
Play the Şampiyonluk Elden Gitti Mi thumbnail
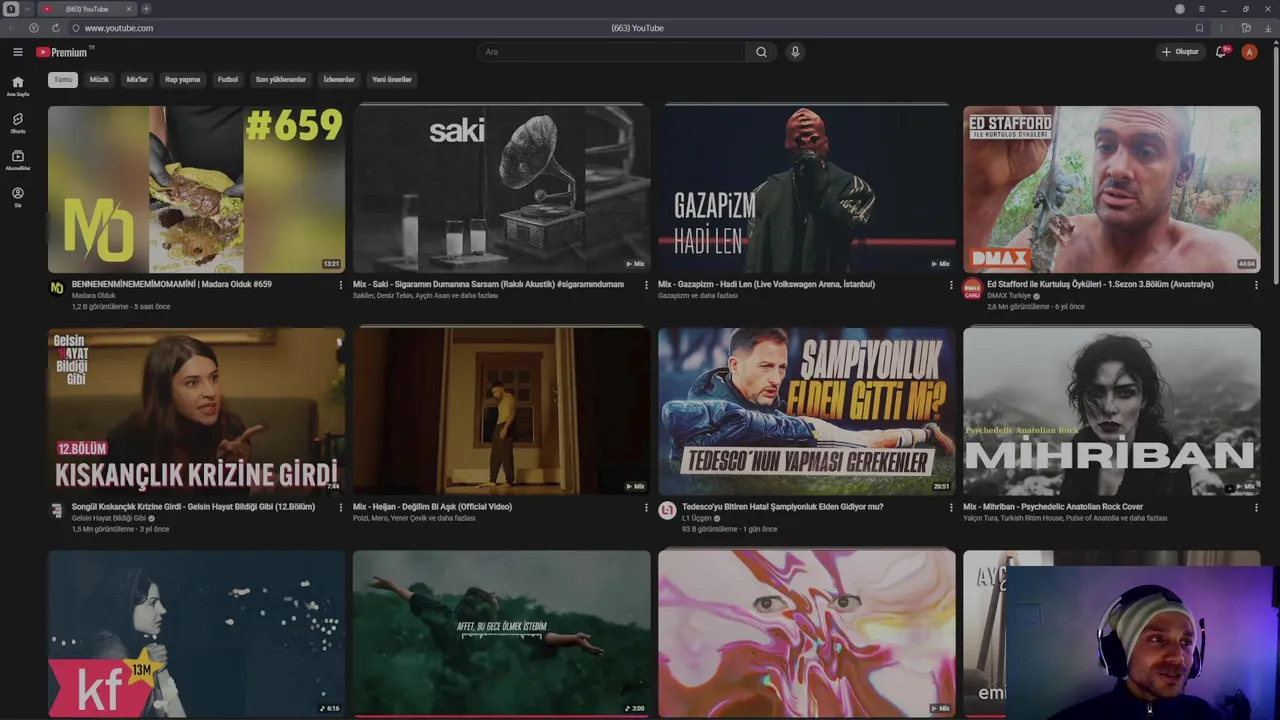pos(806,411)
